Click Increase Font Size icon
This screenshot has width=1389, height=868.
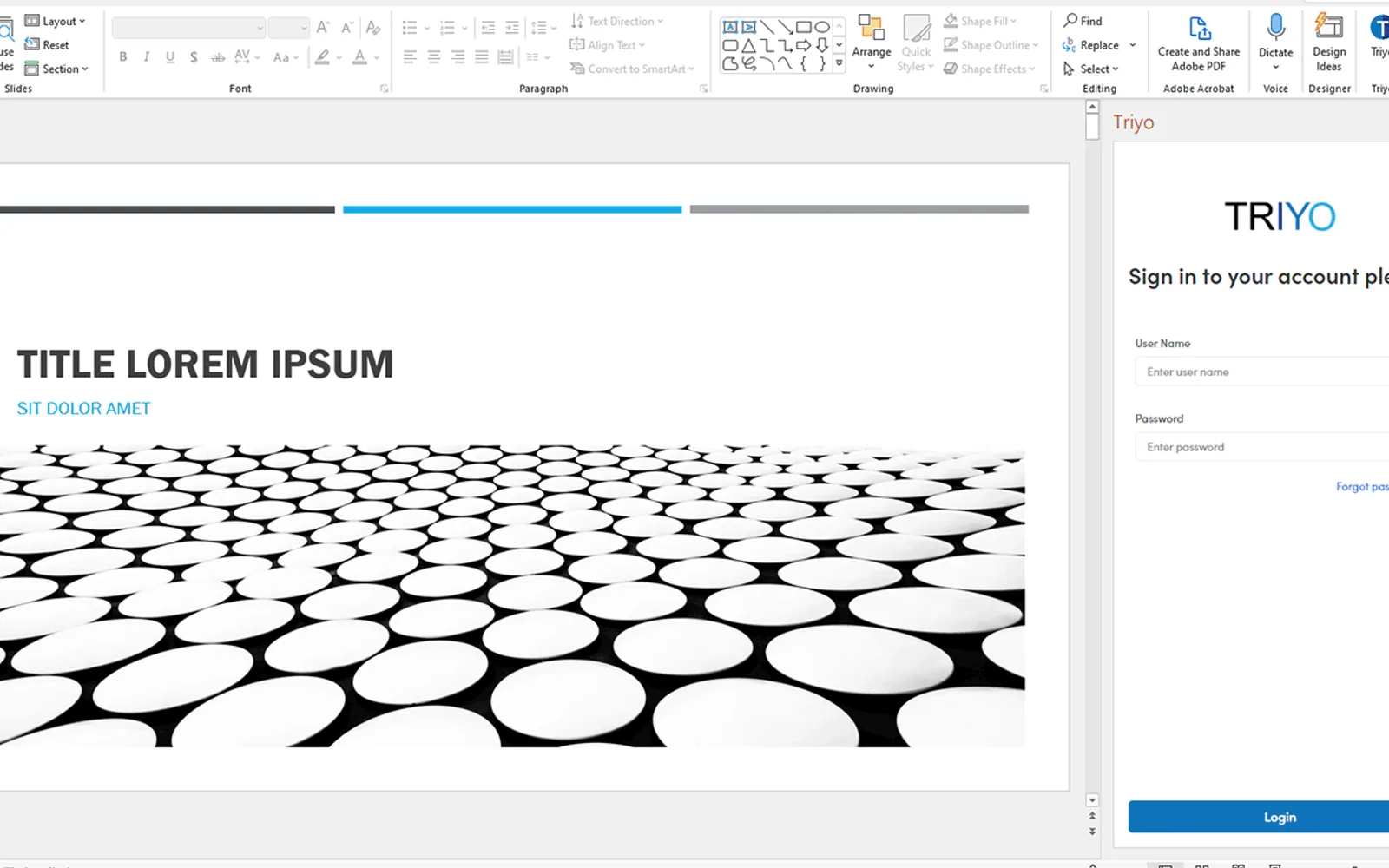click(323, 28)
